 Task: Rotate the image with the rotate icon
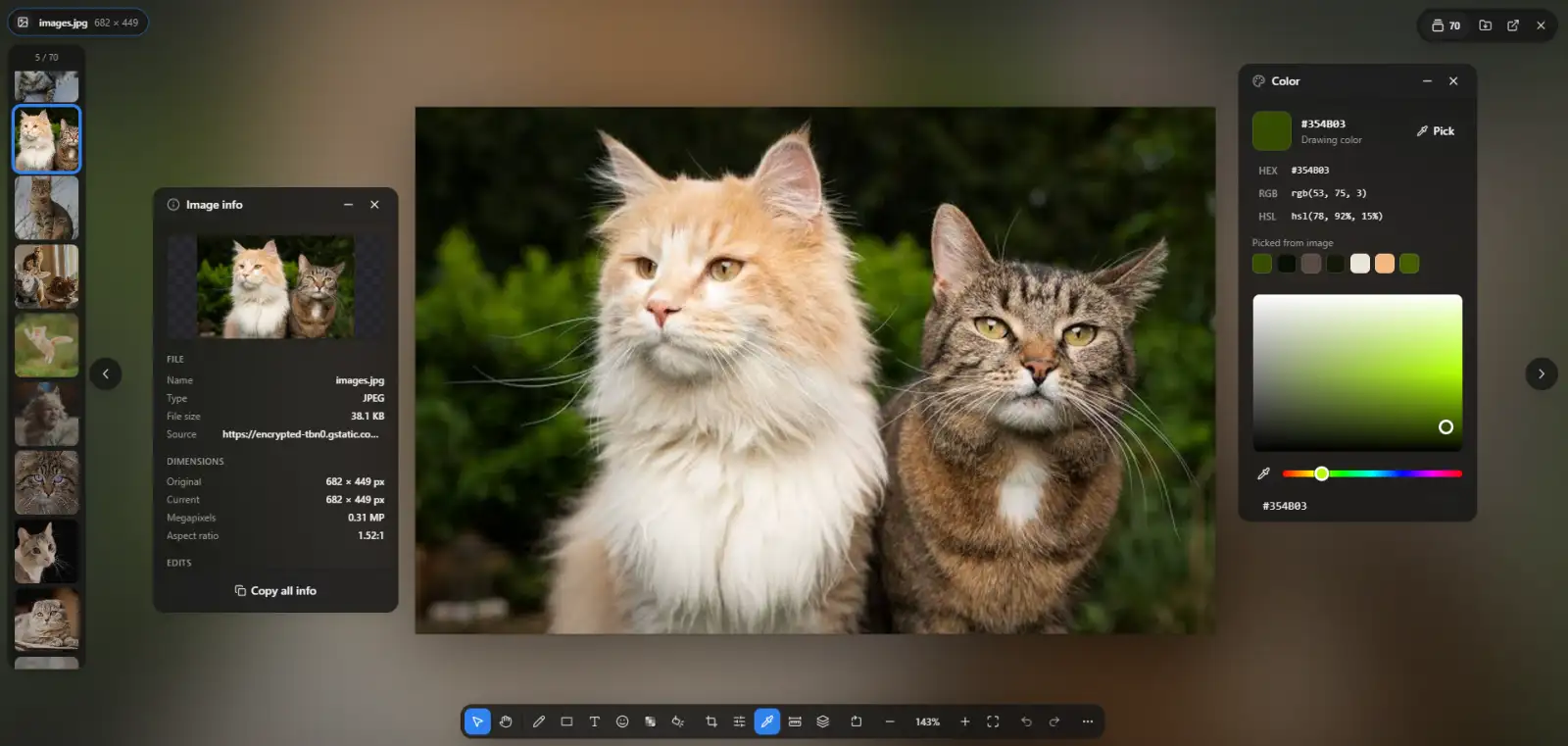pos(856,721)
